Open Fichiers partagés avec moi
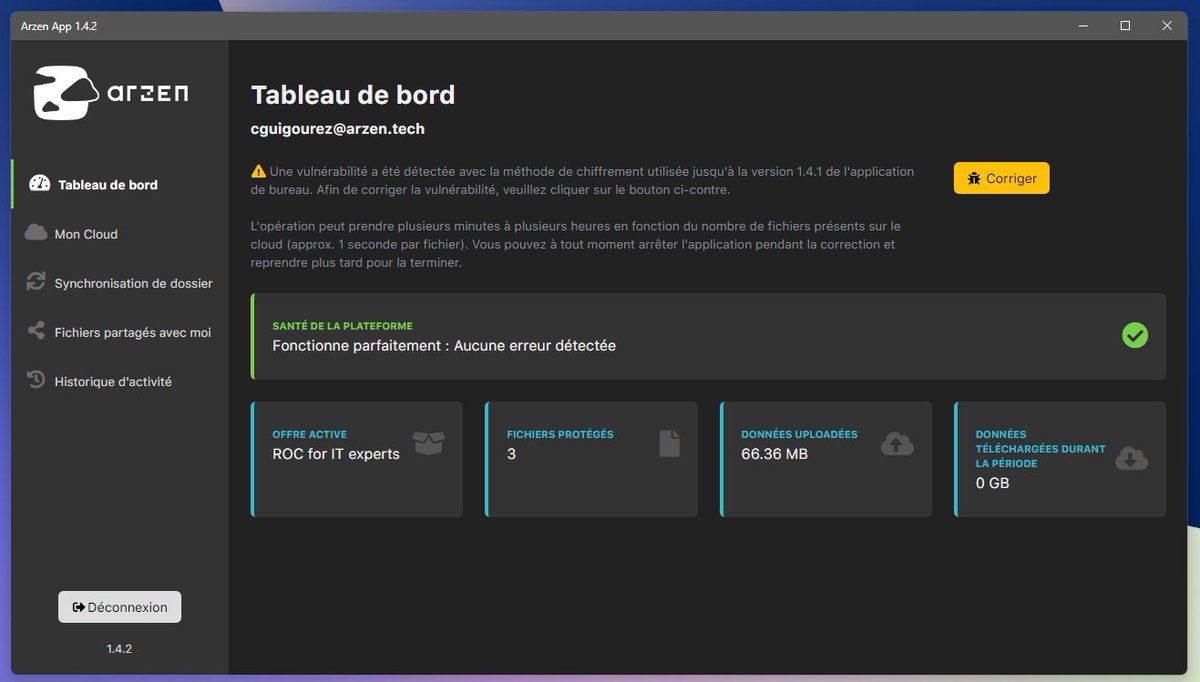Viewport: 1200px width, 682px height. tap(120, 331)
